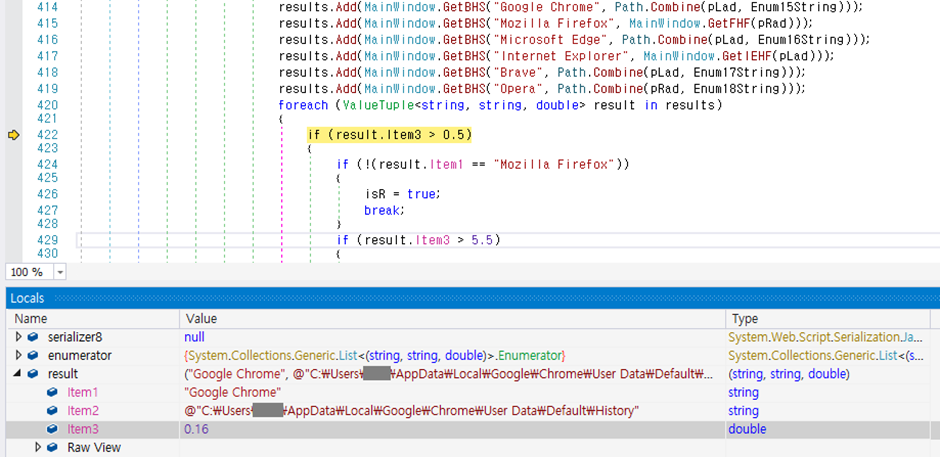Click "Internet Explorer" string on line 417
The width and height of the screenshot is (940, 457).
pos(562,56)
